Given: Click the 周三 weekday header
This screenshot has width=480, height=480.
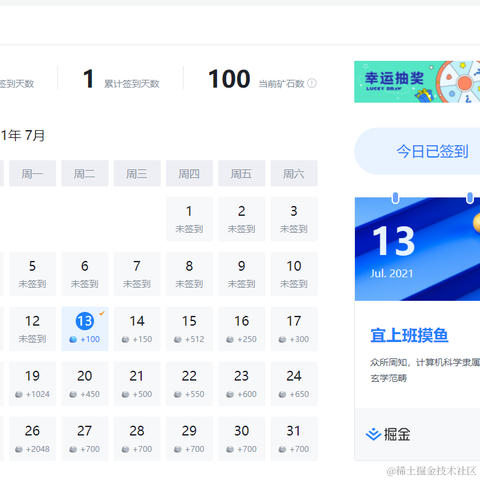Looking at the screenshot, I should [137, 173].
